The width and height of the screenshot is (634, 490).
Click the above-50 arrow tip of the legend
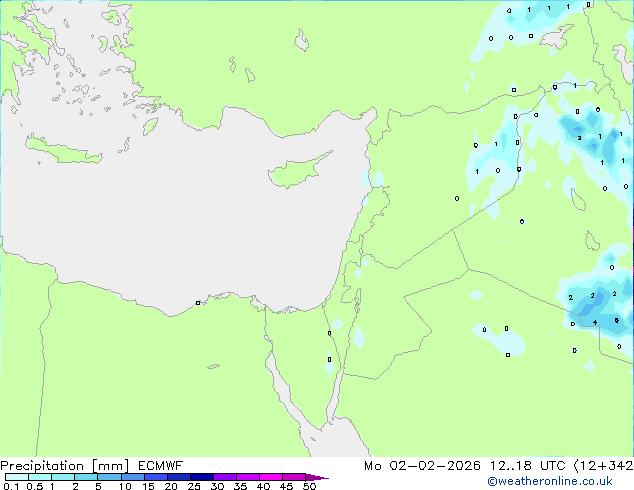(x=317, y=477)
